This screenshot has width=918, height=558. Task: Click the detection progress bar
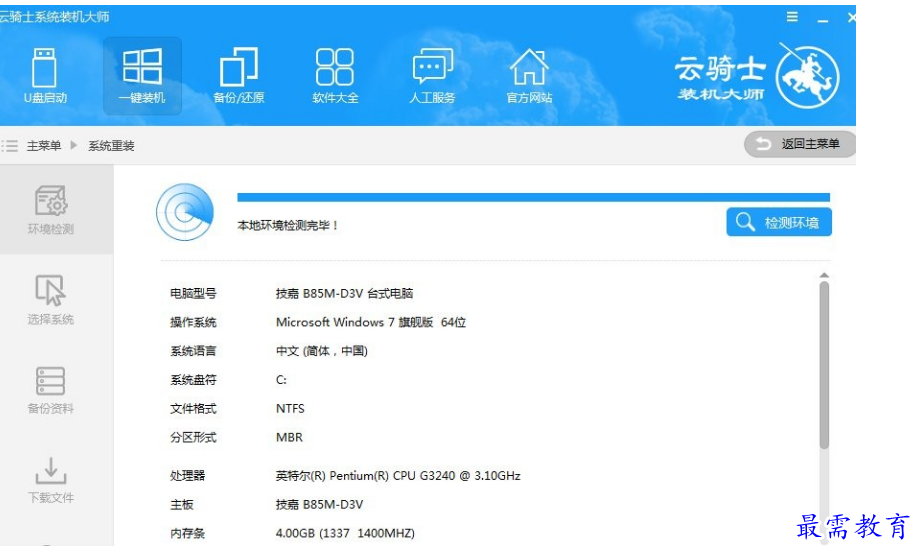point(533,197)
